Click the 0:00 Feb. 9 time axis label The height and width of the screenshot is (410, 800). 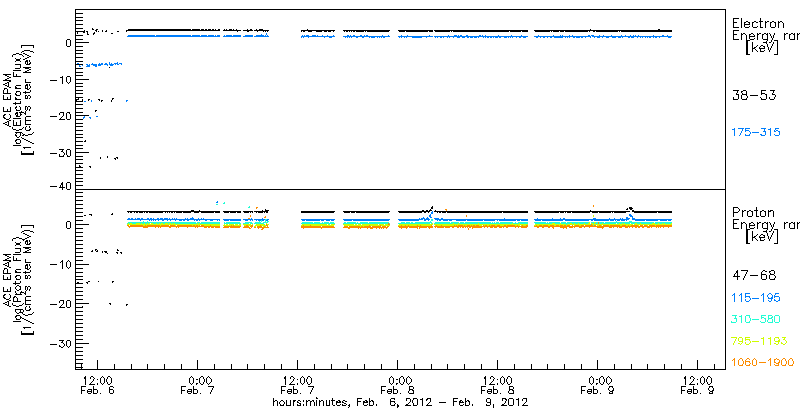[x=598, y=385]
